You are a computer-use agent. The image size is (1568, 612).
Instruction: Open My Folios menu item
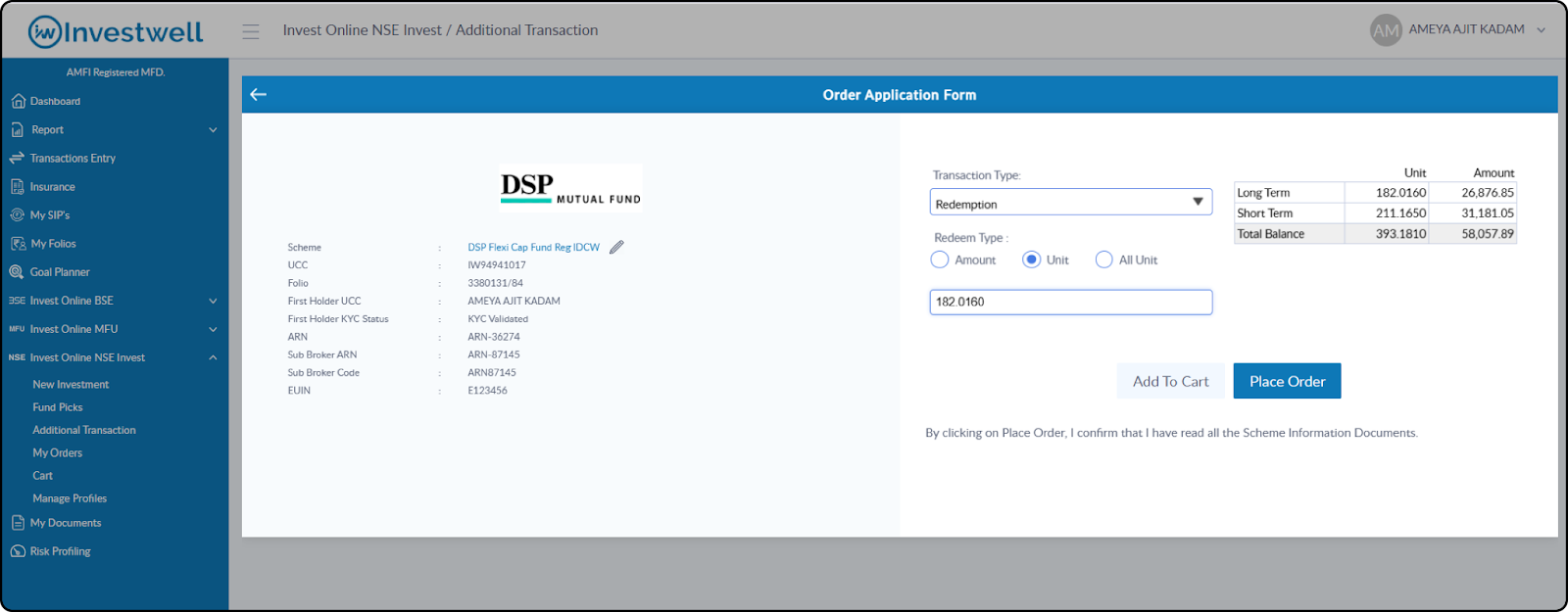54,243
